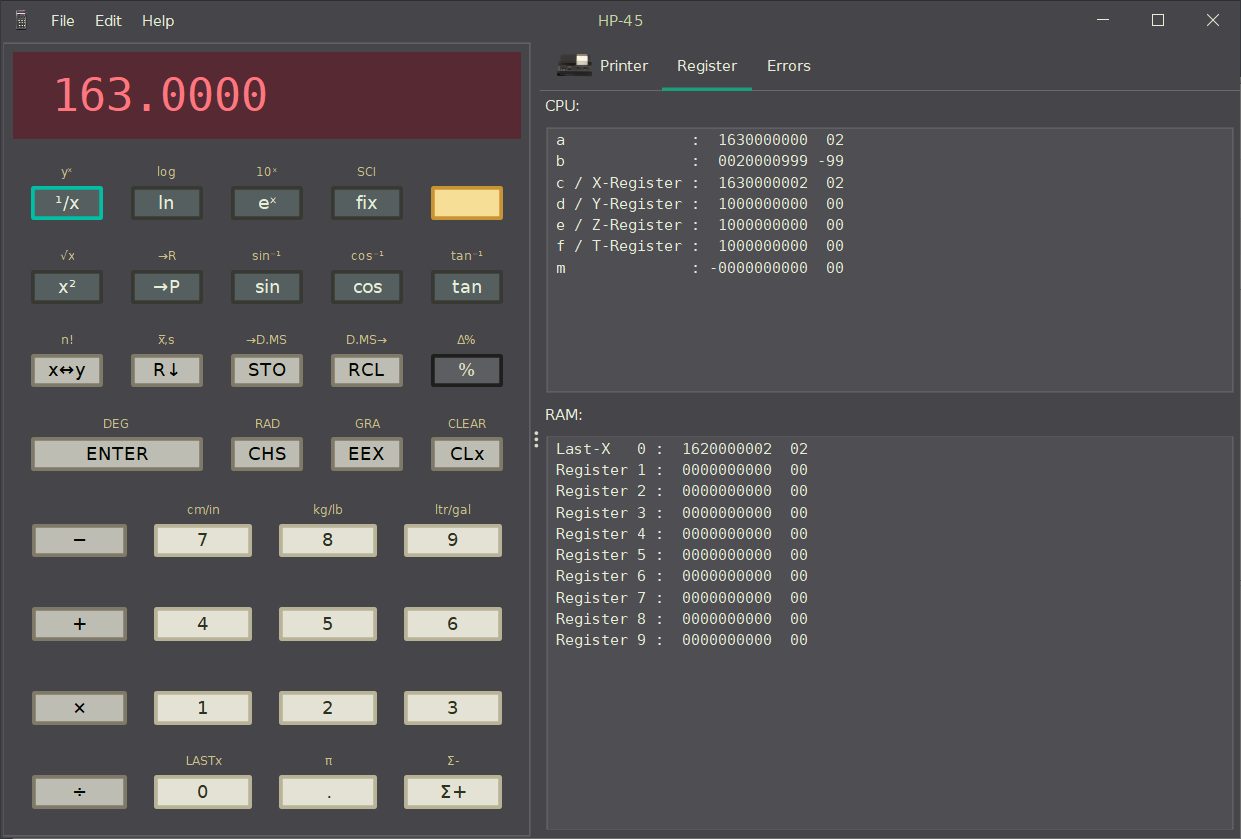
Task: Click the x² key
Action: coord(67,287)
